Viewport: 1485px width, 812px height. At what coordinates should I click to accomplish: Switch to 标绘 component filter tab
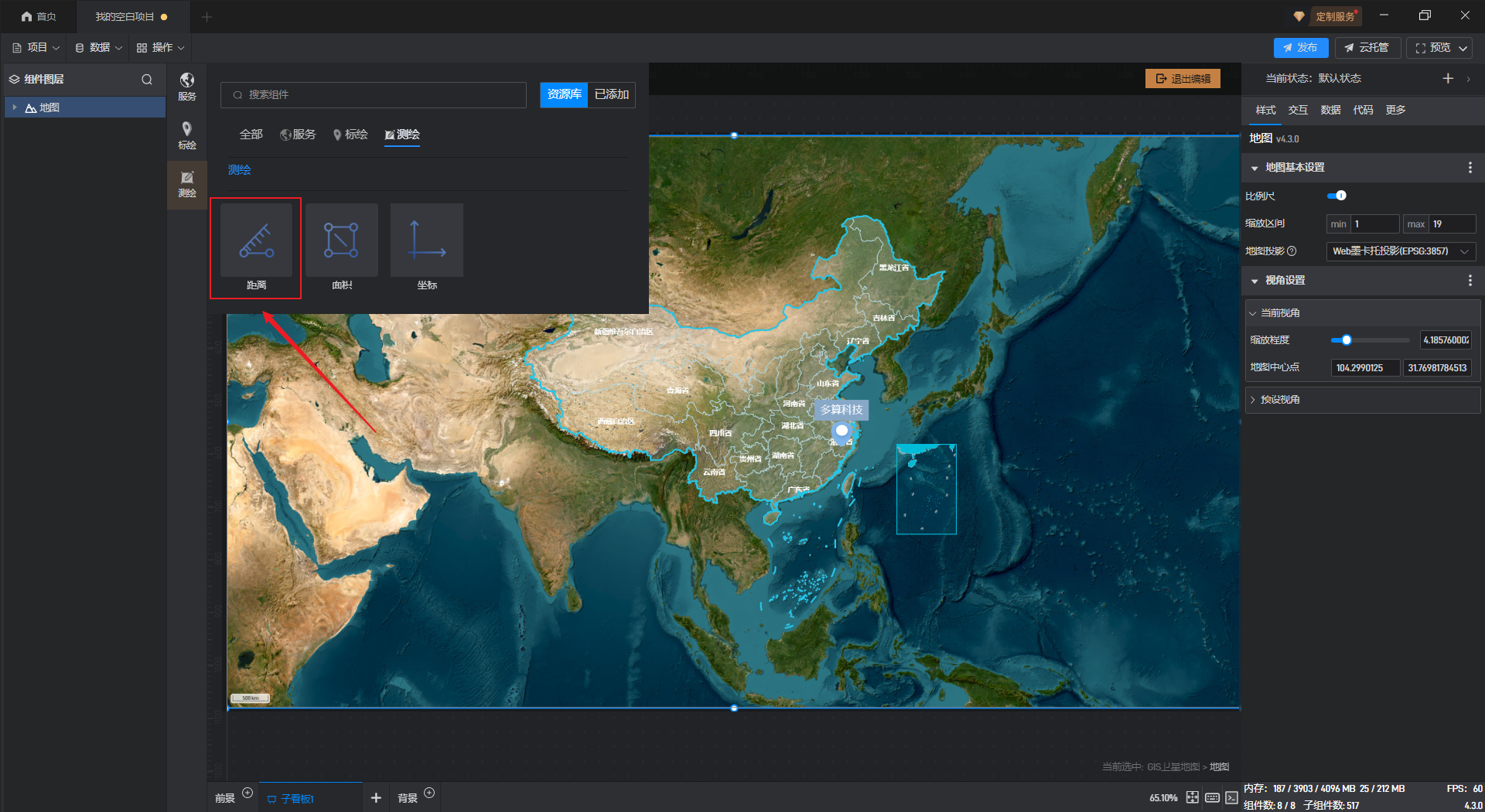(350, 135)
